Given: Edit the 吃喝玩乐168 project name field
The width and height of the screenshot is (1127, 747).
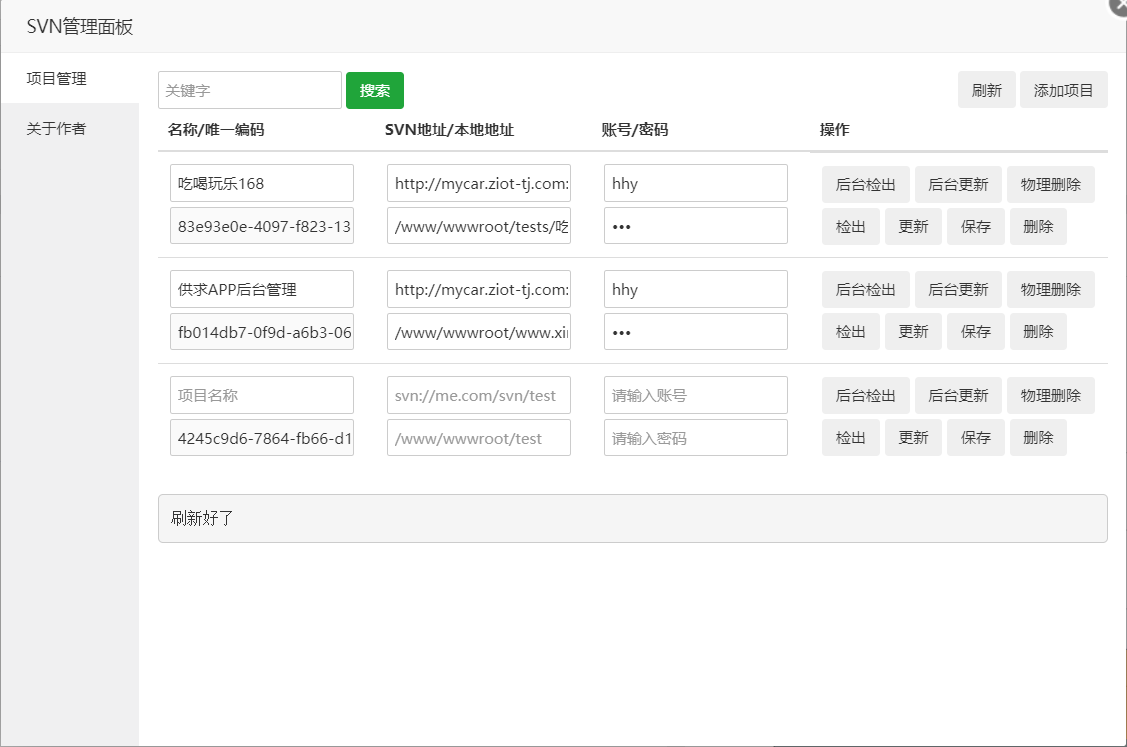Looking at the screenshot, I should pos(262,183).
